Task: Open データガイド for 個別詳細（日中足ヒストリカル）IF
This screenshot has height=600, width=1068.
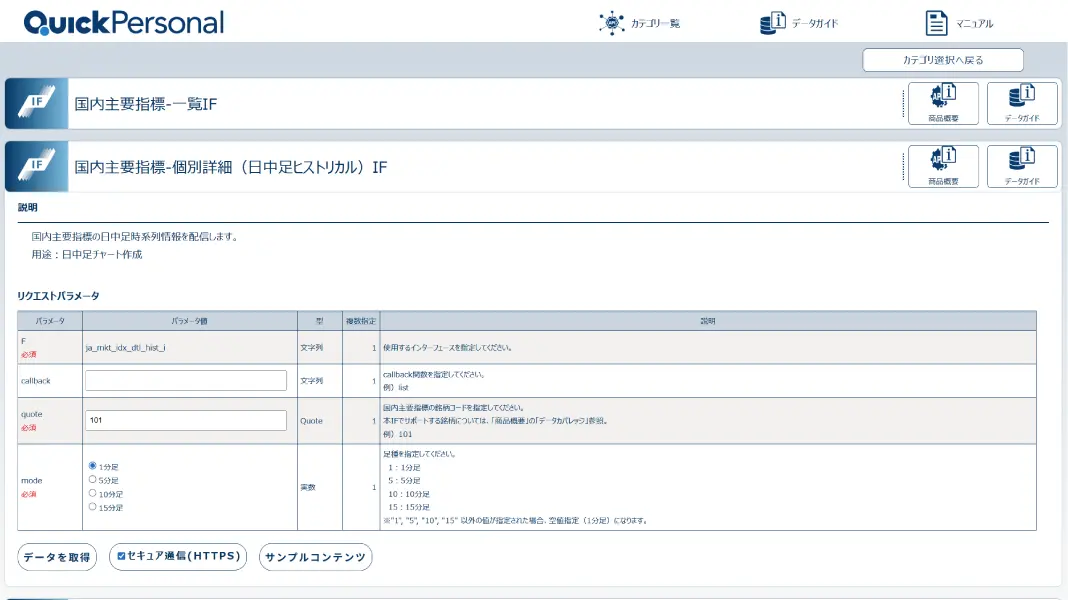Action: tap(1022, 166)
